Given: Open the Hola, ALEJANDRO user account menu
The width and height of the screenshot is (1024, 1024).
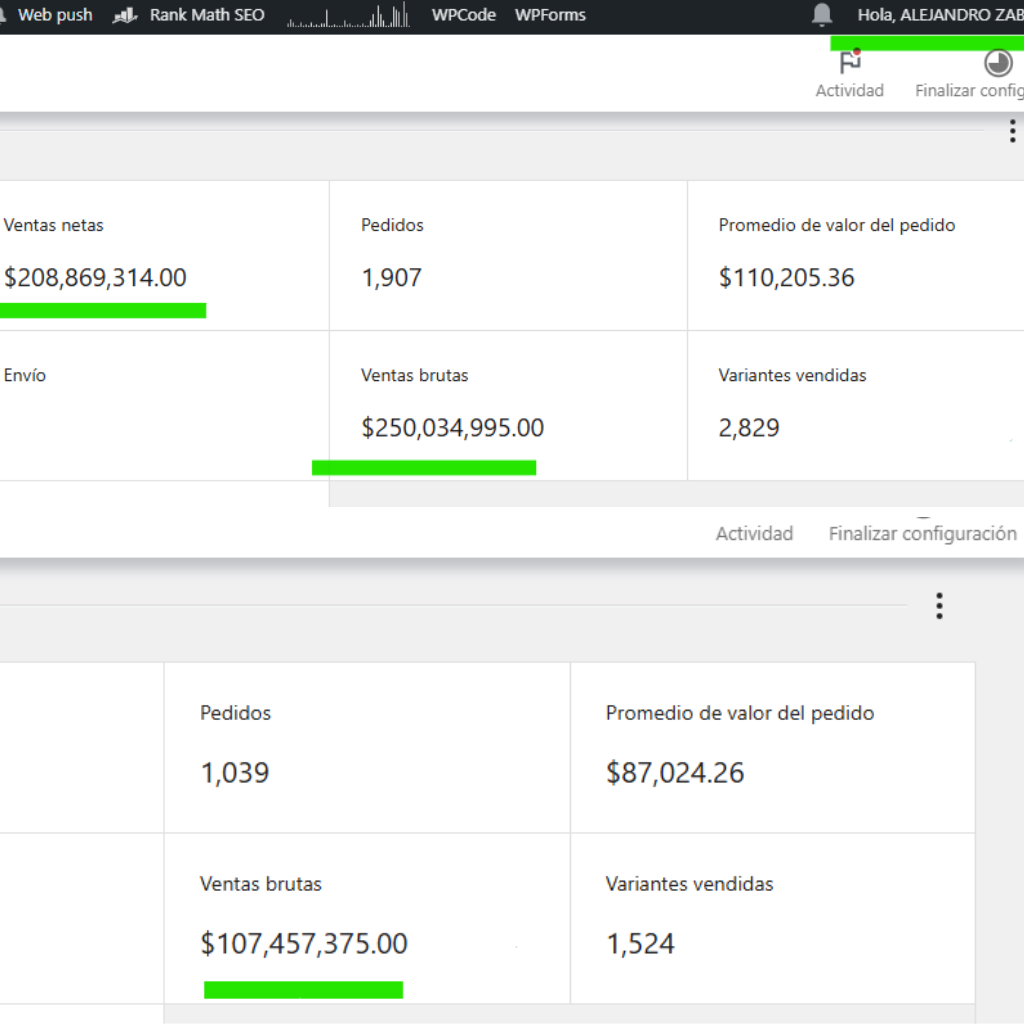Looking at the screenshot, I should (939, 15).
